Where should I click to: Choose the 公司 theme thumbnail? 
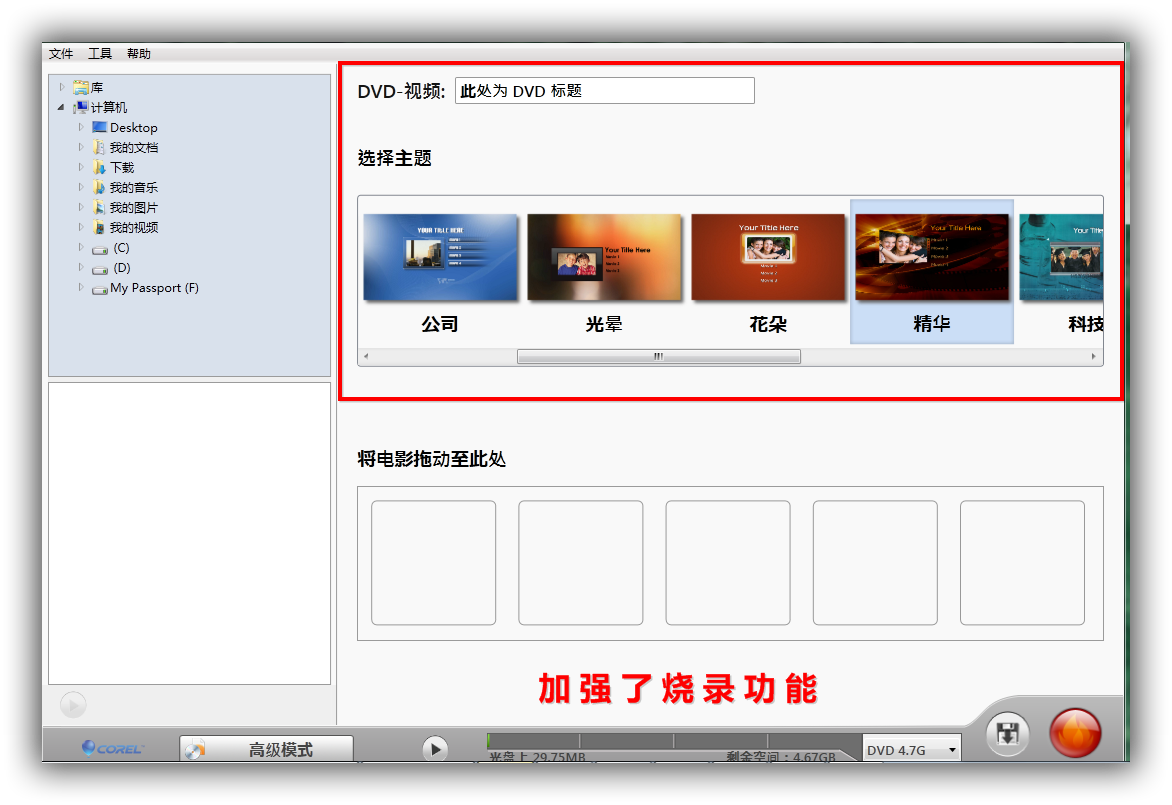coord(440,258)
